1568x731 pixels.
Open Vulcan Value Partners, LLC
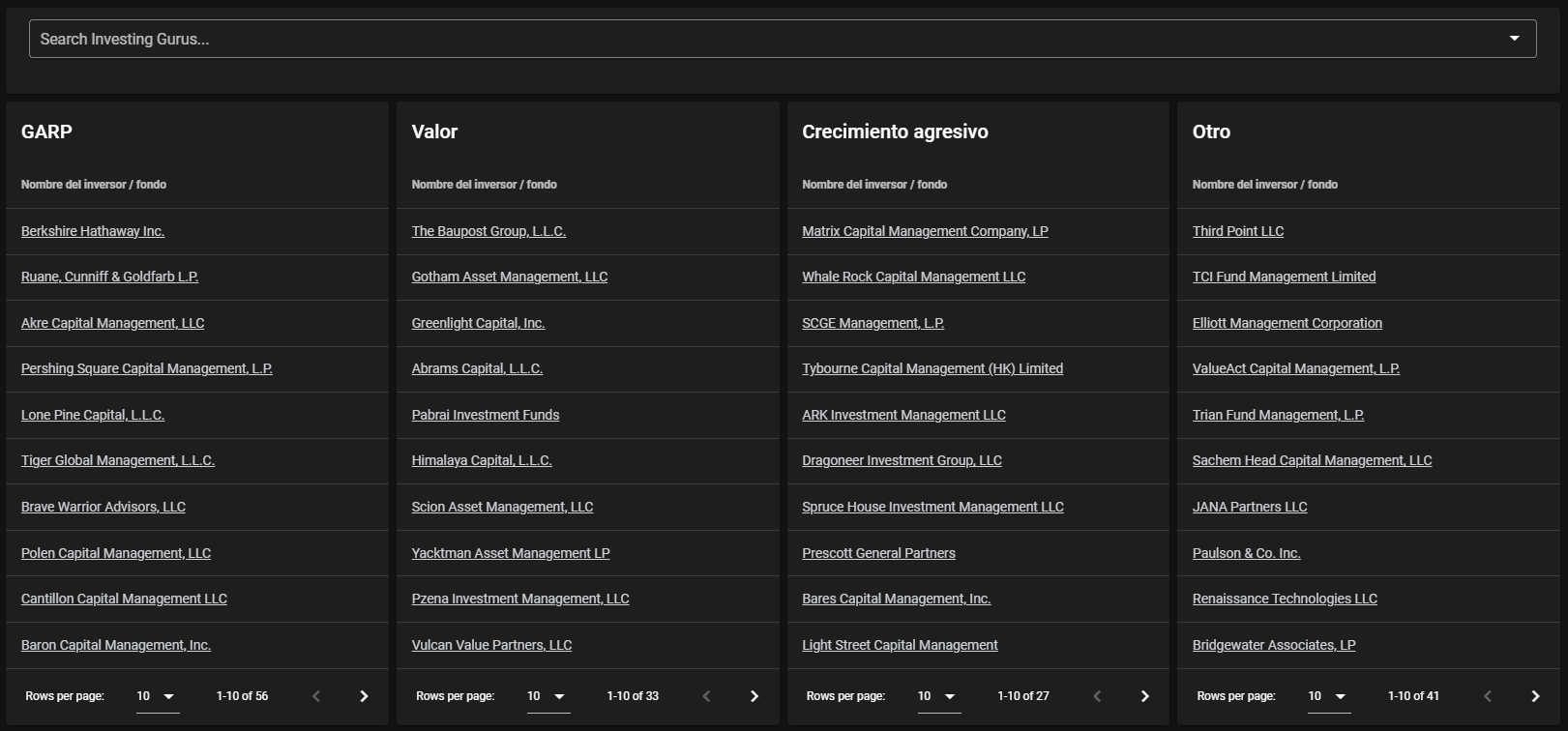491,645
